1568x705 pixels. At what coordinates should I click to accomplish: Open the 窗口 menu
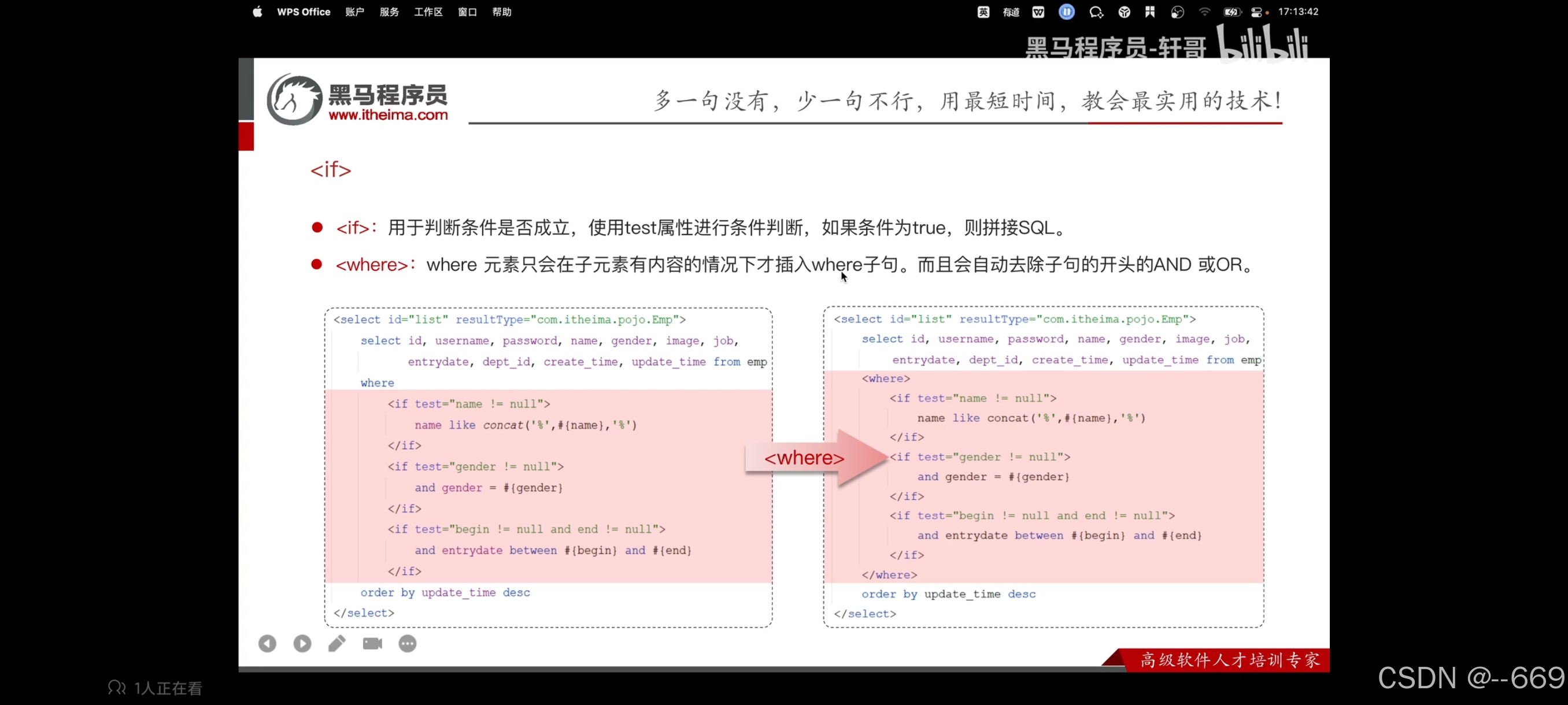pos(467,12)
